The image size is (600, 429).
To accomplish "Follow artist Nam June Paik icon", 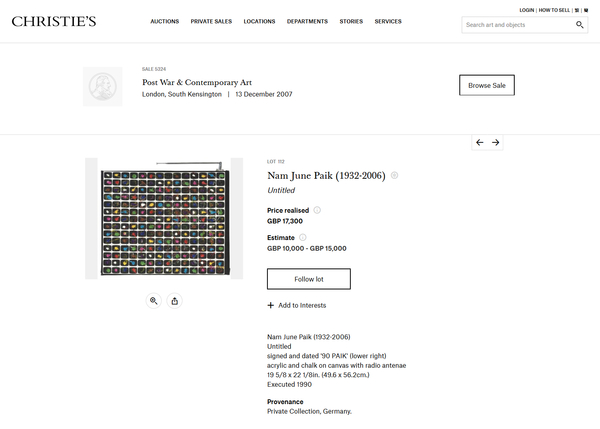I will 394,175.
